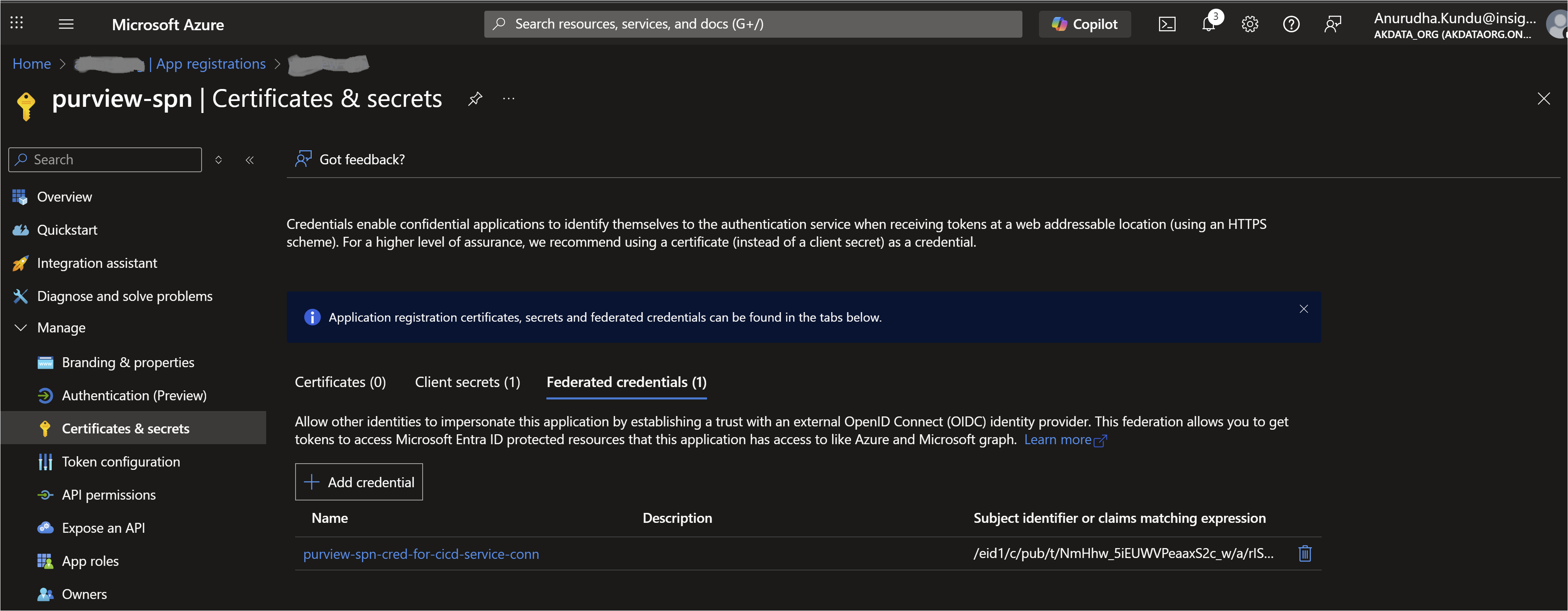Click the key icon beside purview-spn title
Viewport: 1568px width, 611px height.
tap(26, 106)
